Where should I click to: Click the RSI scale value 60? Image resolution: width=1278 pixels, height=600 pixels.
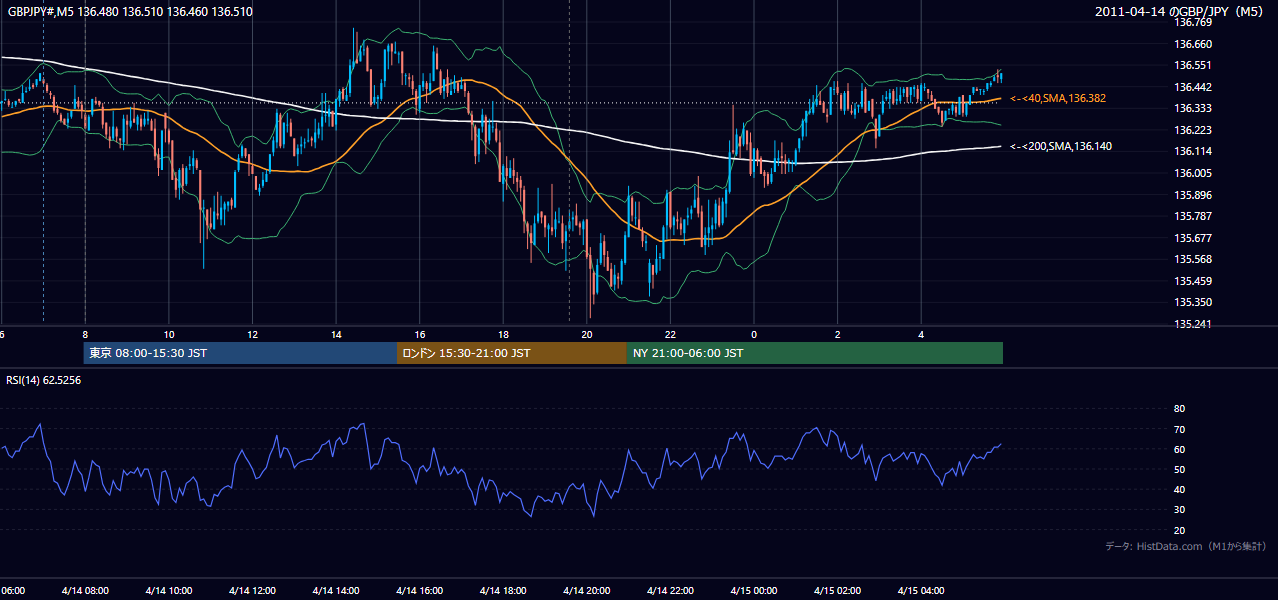tap(1179, 449)
